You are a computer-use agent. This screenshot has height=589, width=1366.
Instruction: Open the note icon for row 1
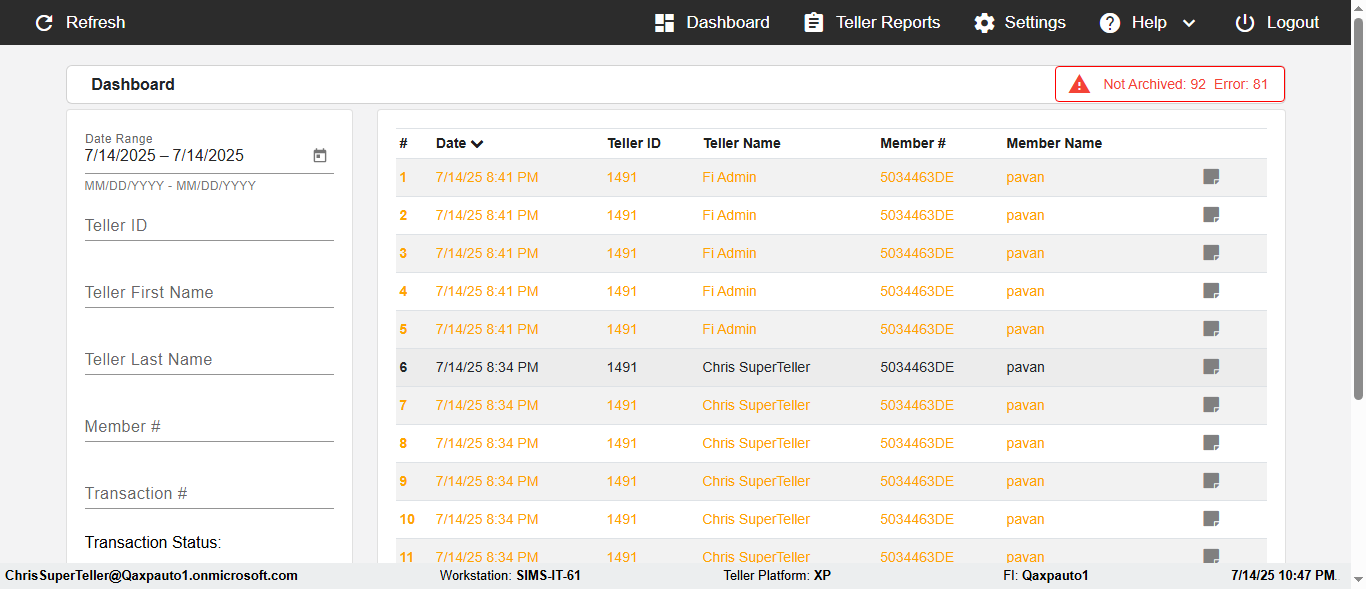pos(1211,177)
